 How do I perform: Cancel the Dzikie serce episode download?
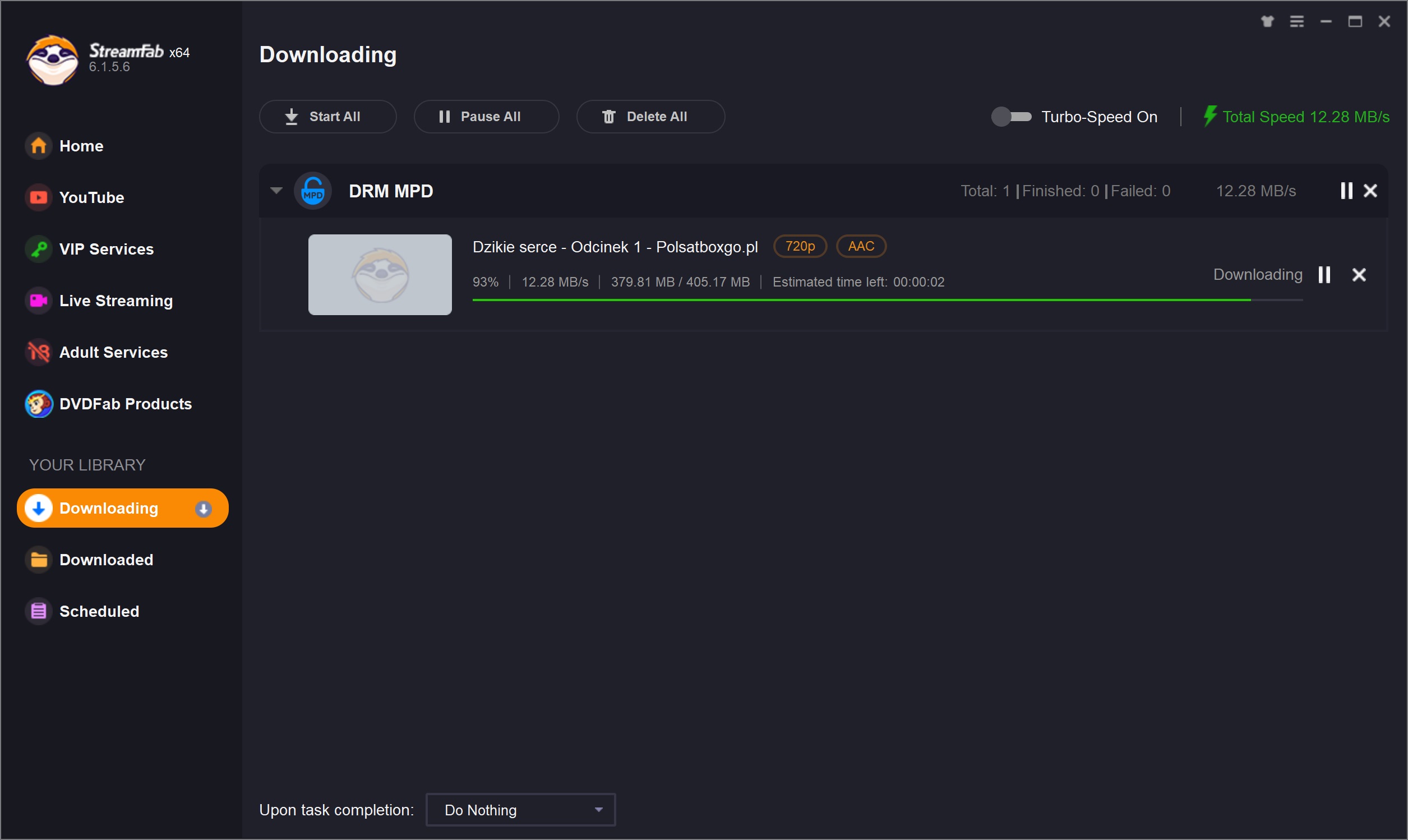[x=1359, y=275]
